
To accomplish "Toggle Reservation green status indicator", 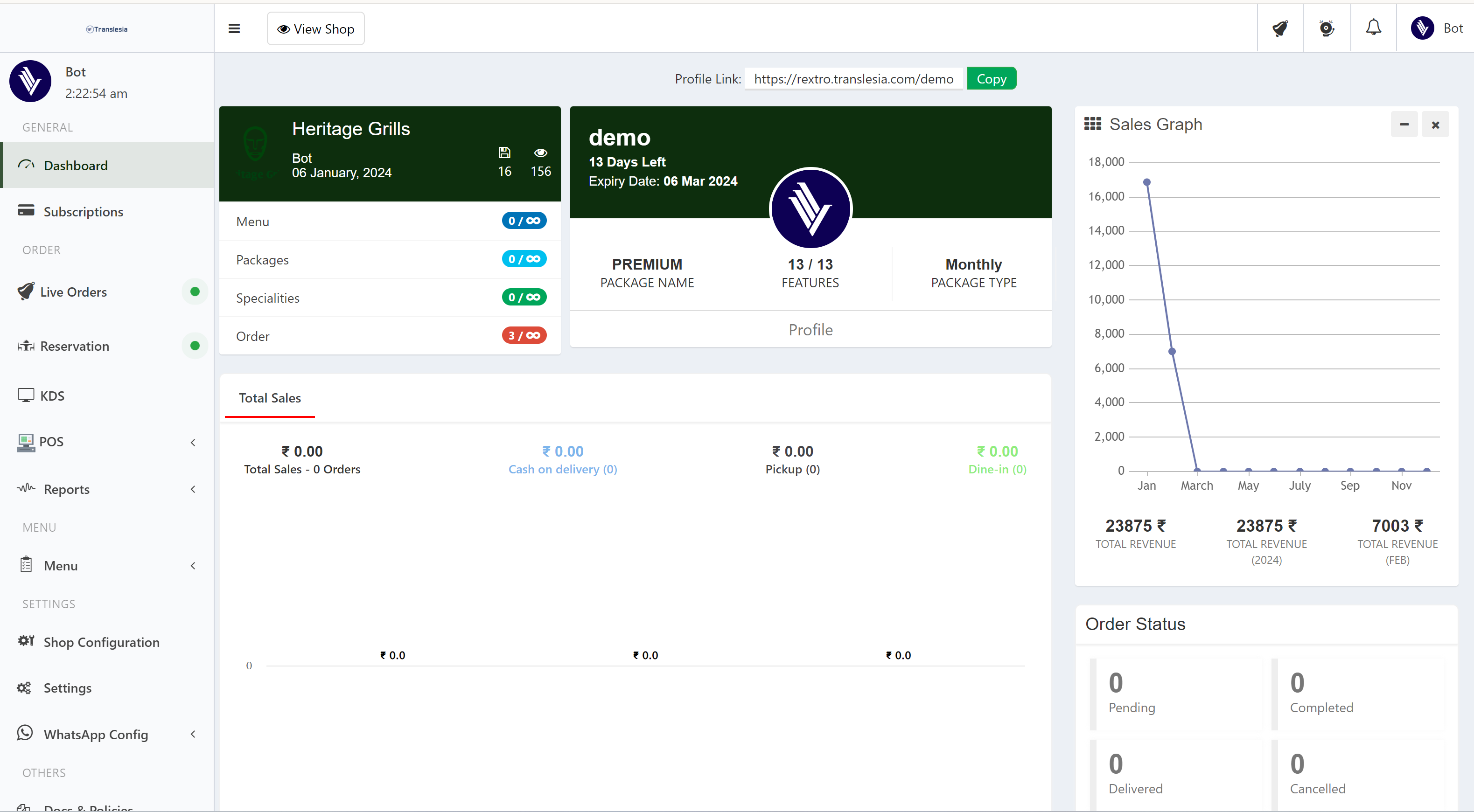I will coord(195,346).
